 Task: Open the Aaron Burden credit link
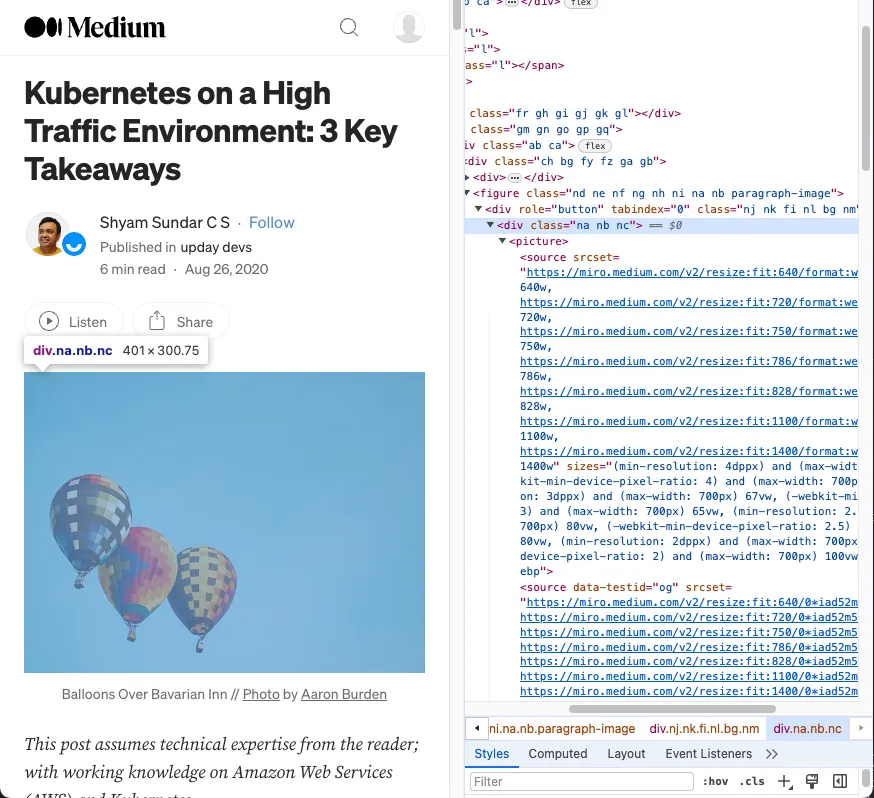(344, 694)
